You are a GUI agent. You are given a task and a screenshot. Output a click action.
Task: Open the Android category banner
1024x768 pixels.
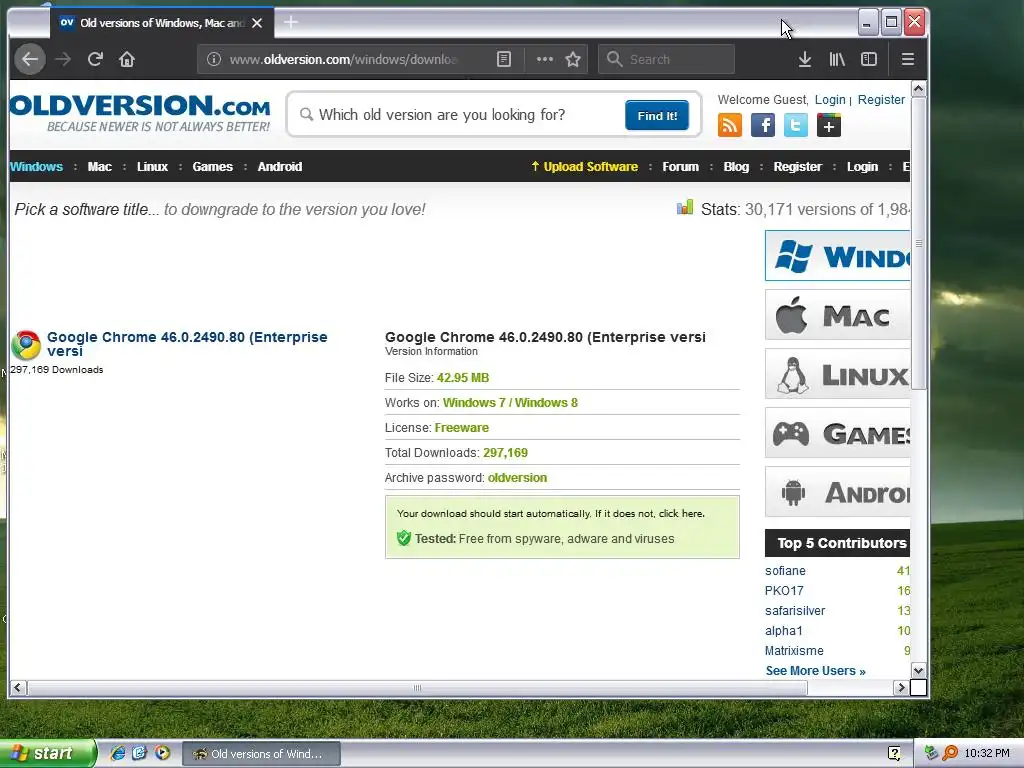click(837, 492)
